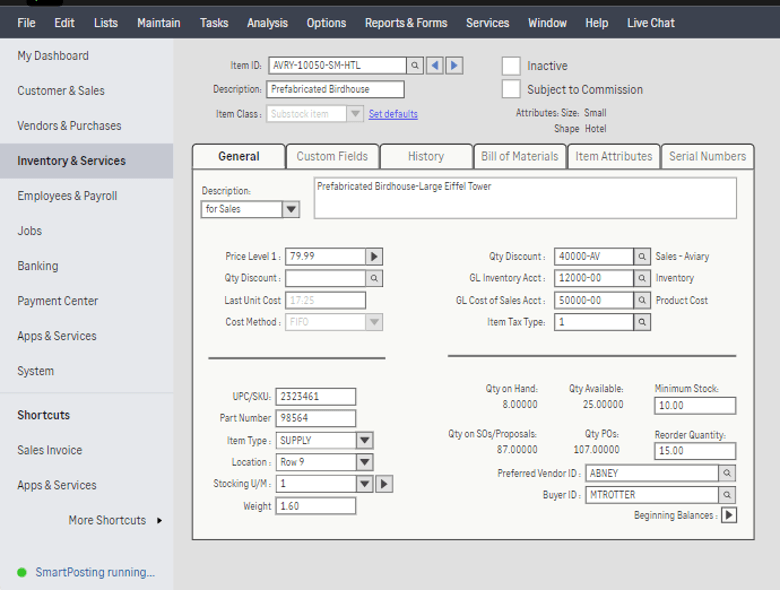Screen dimensions: 780x590
Task: Open the Maintain menu
Action: click(x=159, y=23)
